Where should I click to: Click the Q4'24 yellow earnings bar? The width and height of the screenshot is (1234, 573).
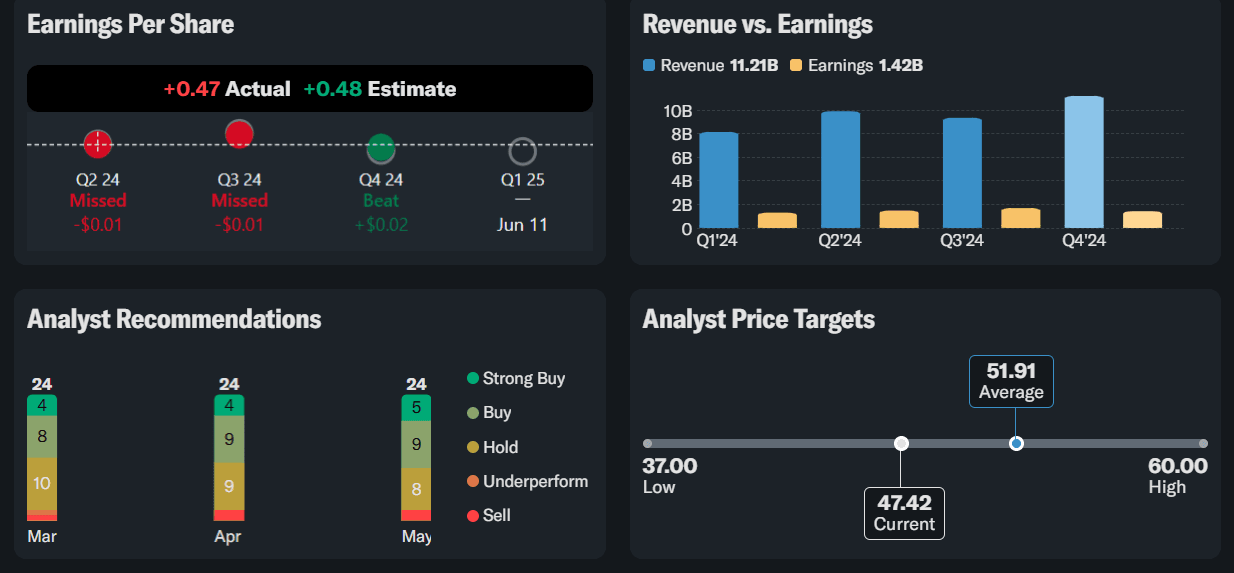coord(1143,220)
